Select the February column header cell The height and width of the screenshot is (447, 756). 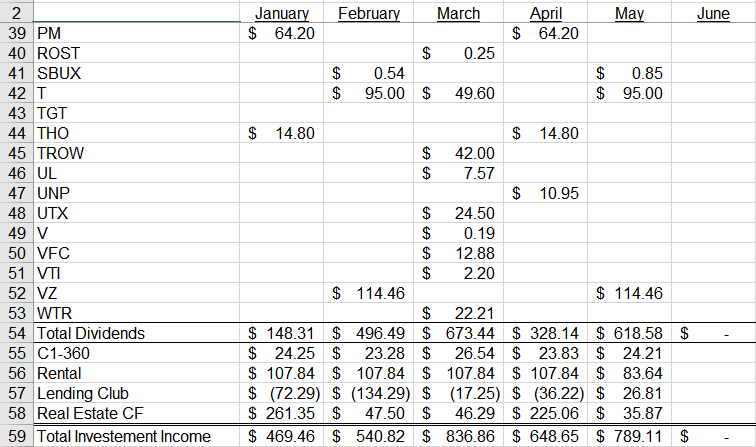tap(368, 13)
